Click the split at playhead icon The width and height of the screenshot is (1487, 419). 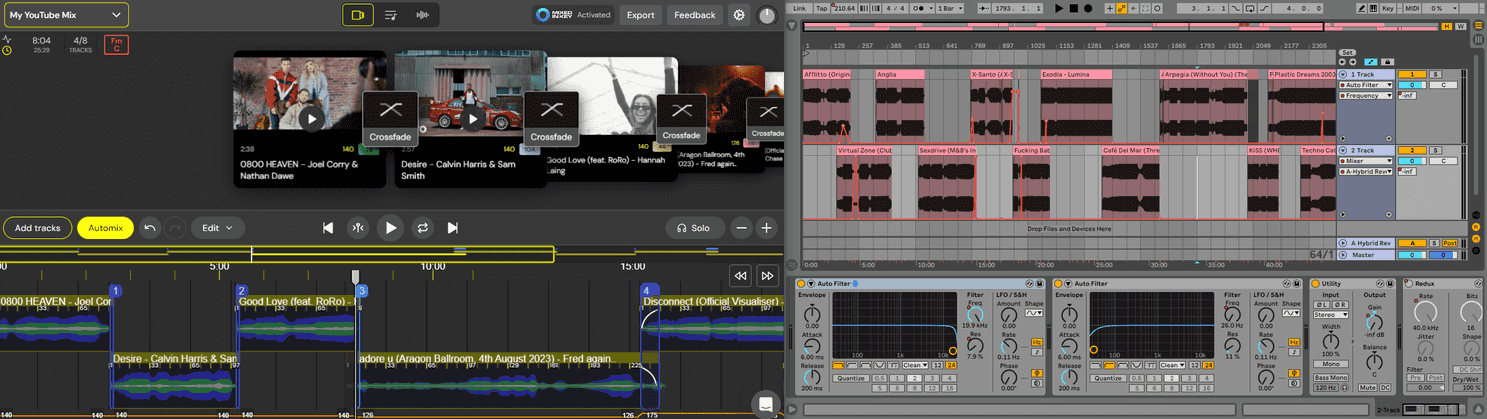click(x=358, y=228)
